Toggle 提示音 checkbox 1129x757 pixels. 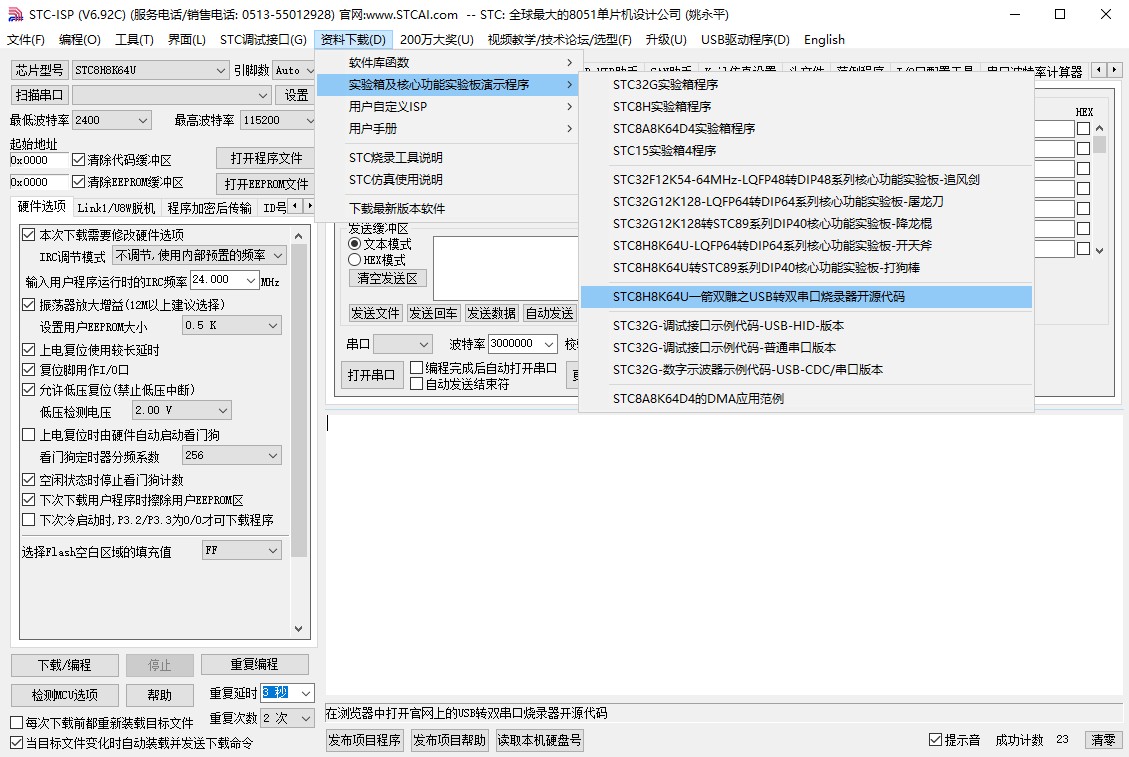point(935,740)
